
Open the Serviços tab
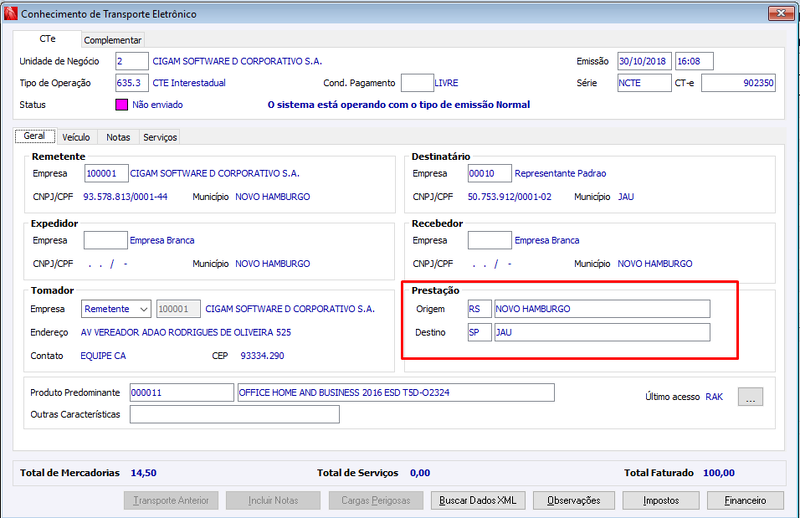coord(160,137)
